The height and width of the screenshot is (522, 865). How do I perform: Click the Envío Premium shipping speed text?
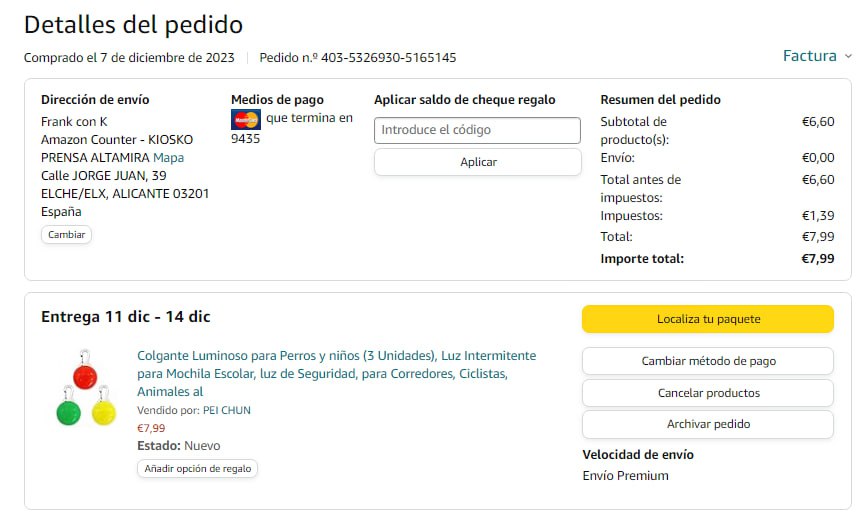[x=625, y=476]
